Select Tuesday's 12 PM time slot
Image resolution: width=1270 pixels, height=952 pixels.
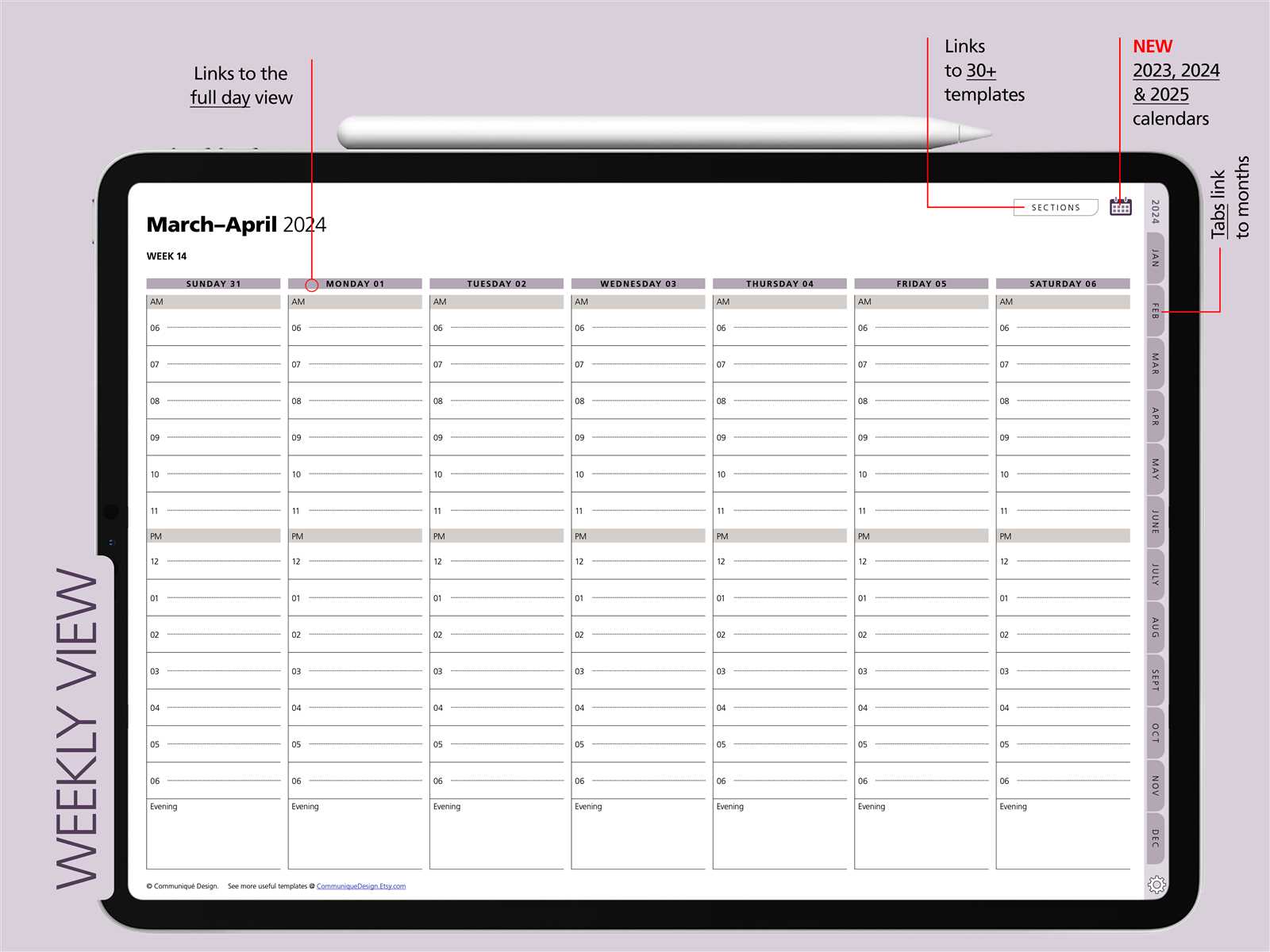[497, 562]
